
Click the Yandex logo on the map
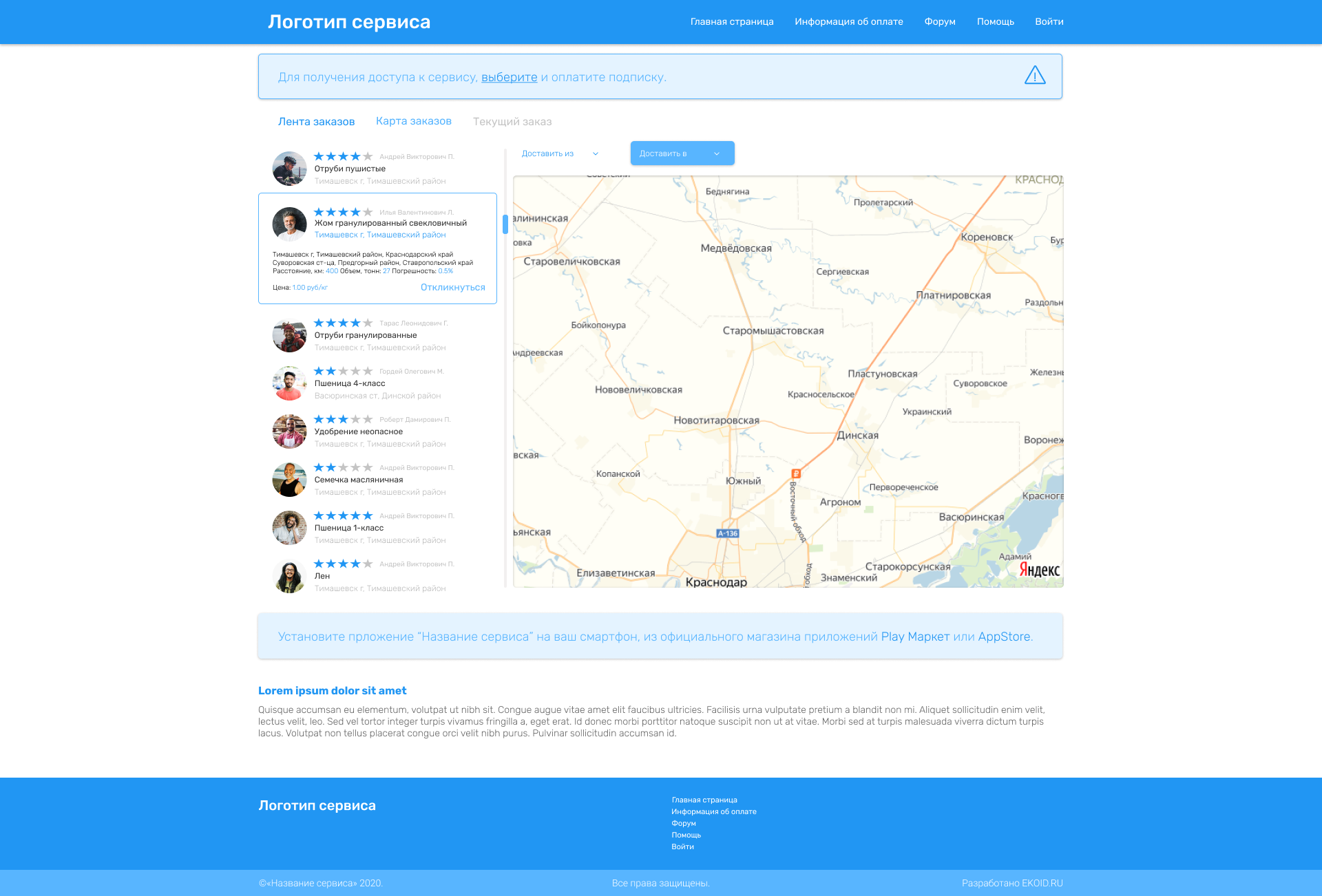coord(1039,570)
